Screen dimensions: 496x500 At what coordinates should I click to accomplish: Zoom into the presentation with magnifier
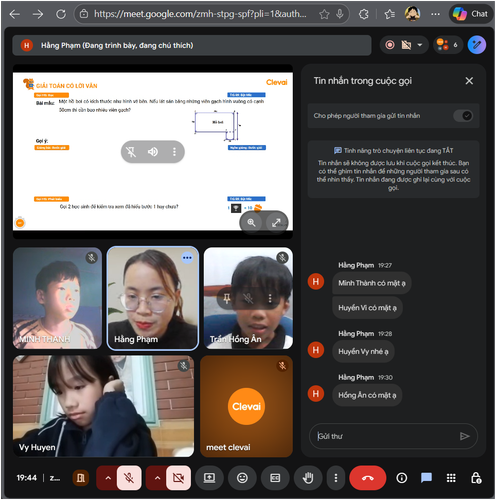(x=251, y=223)
